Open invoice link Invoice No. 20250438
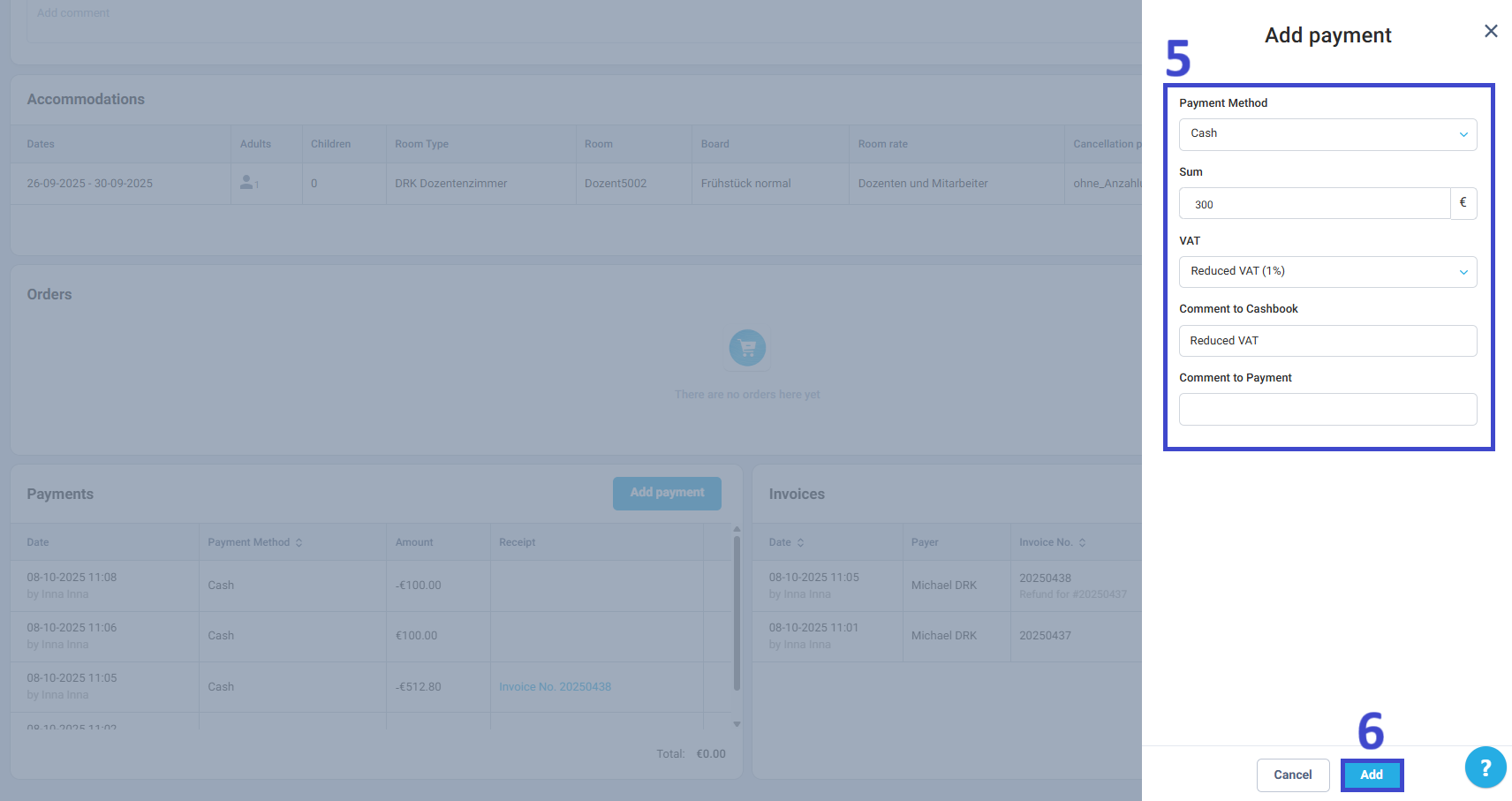This screenshot has width=1512, height=801. (555, 686)
